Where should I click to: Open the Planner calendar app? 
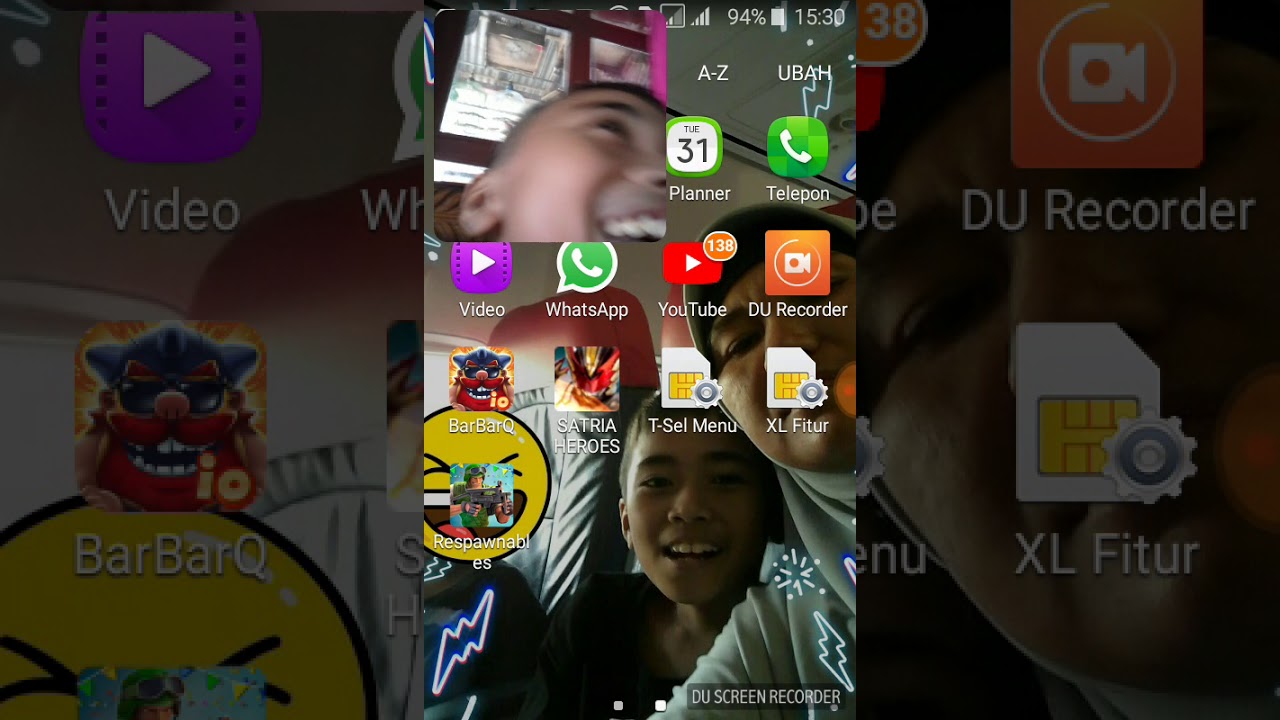click(x=693, y=150)
